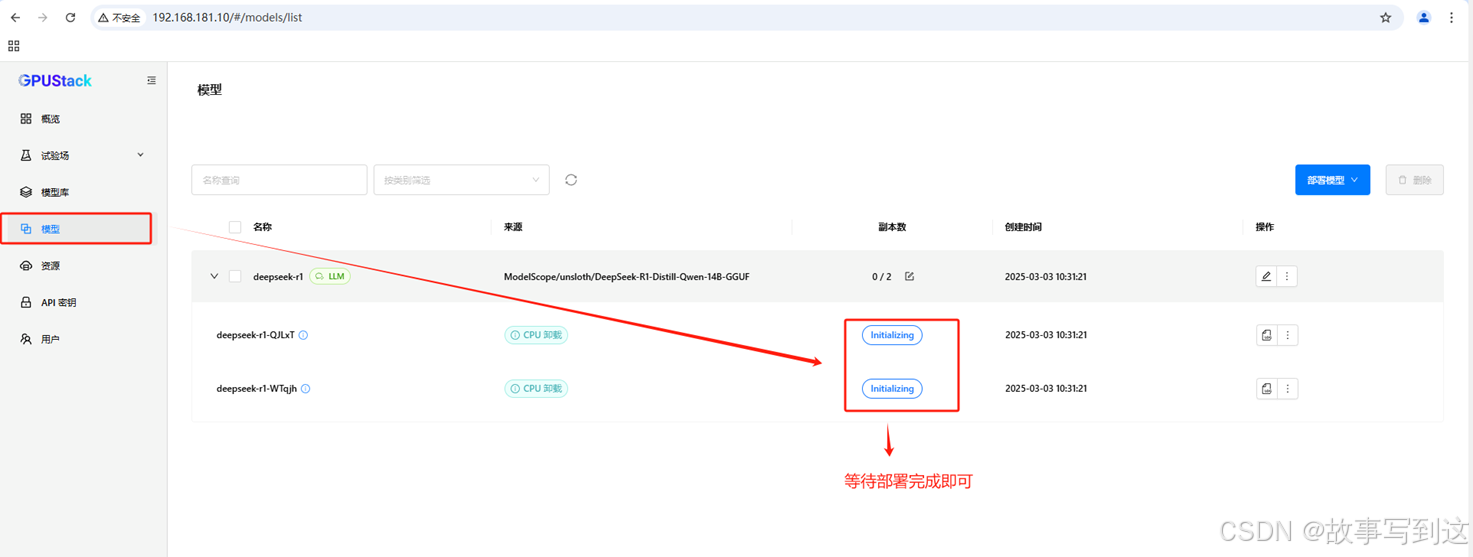Click the 删除 delete button

[1414, 180]
